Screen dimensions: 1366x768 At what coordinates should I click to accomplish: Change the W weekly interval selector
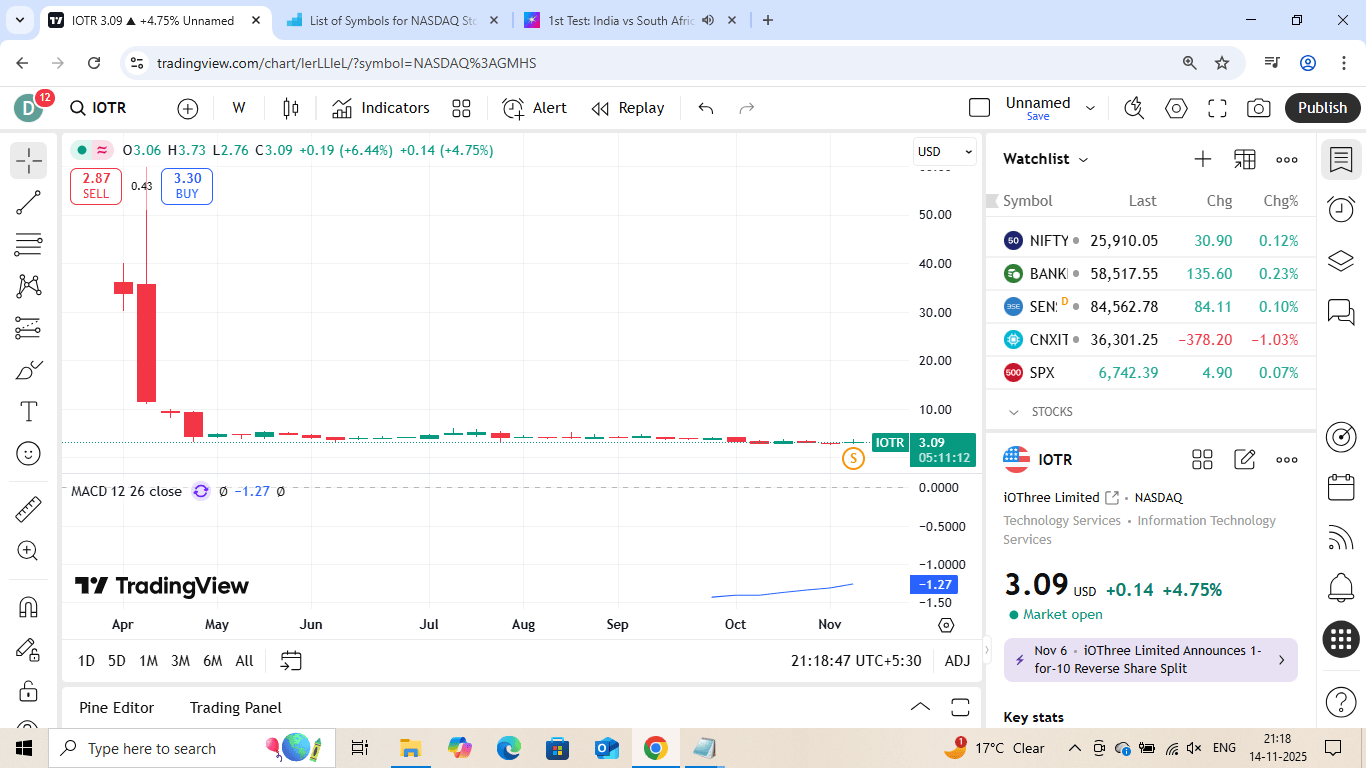[239, 108]
